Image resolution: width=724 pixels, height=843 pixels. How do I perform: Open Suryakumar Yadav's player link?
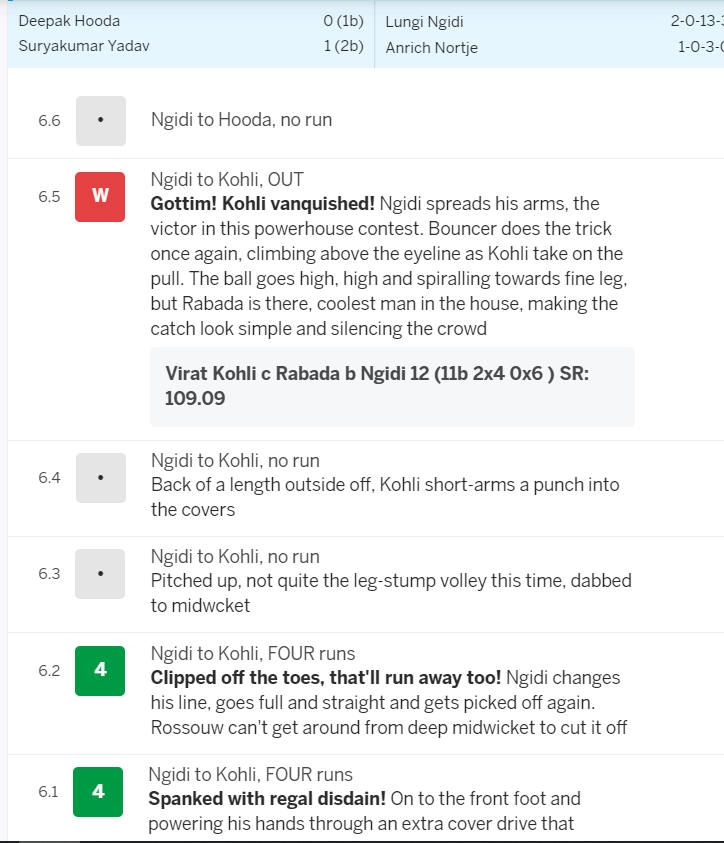click(84, 46)
